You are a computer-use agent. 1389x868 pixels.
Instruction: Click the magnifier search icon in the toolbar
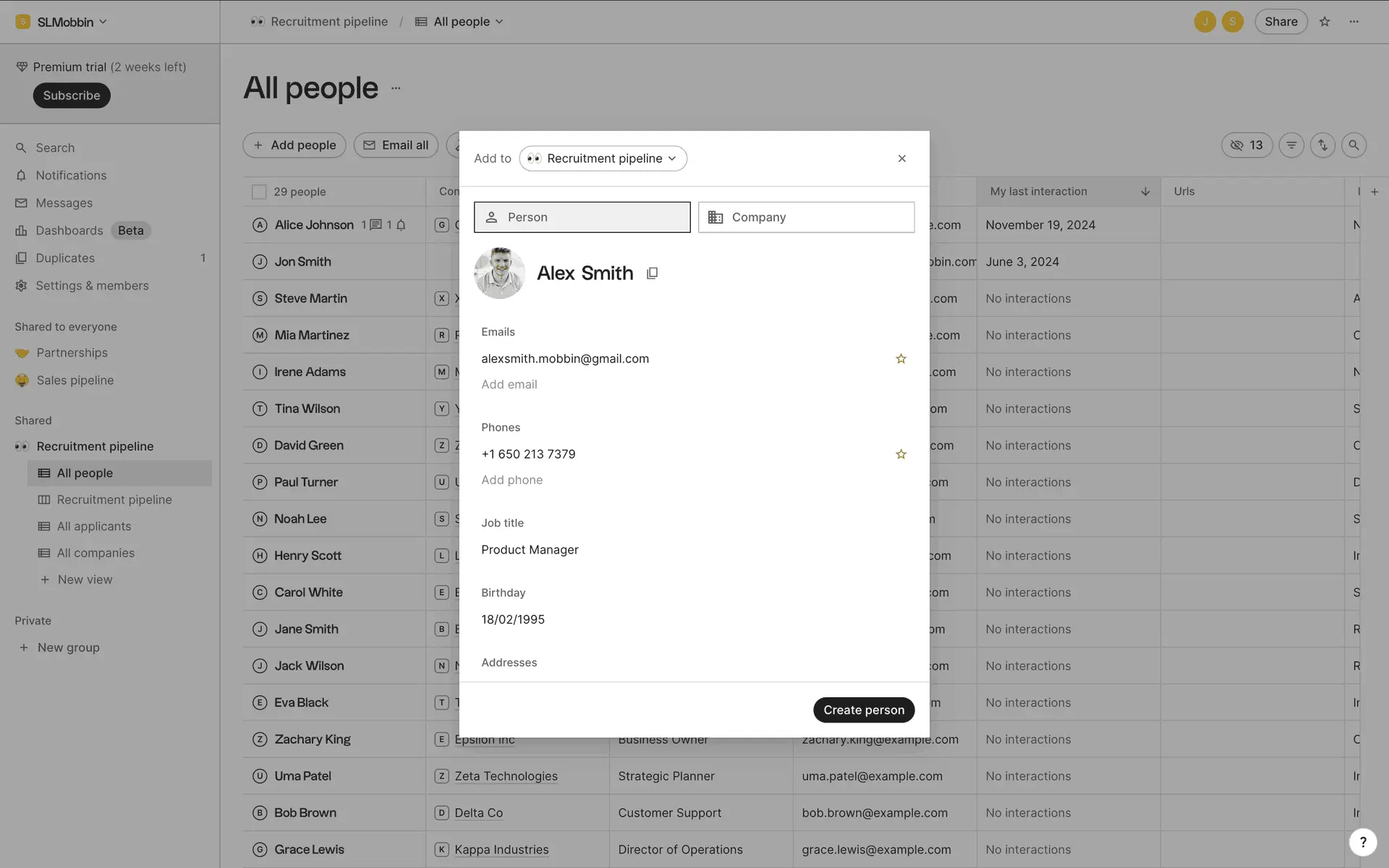[1354, 145]
